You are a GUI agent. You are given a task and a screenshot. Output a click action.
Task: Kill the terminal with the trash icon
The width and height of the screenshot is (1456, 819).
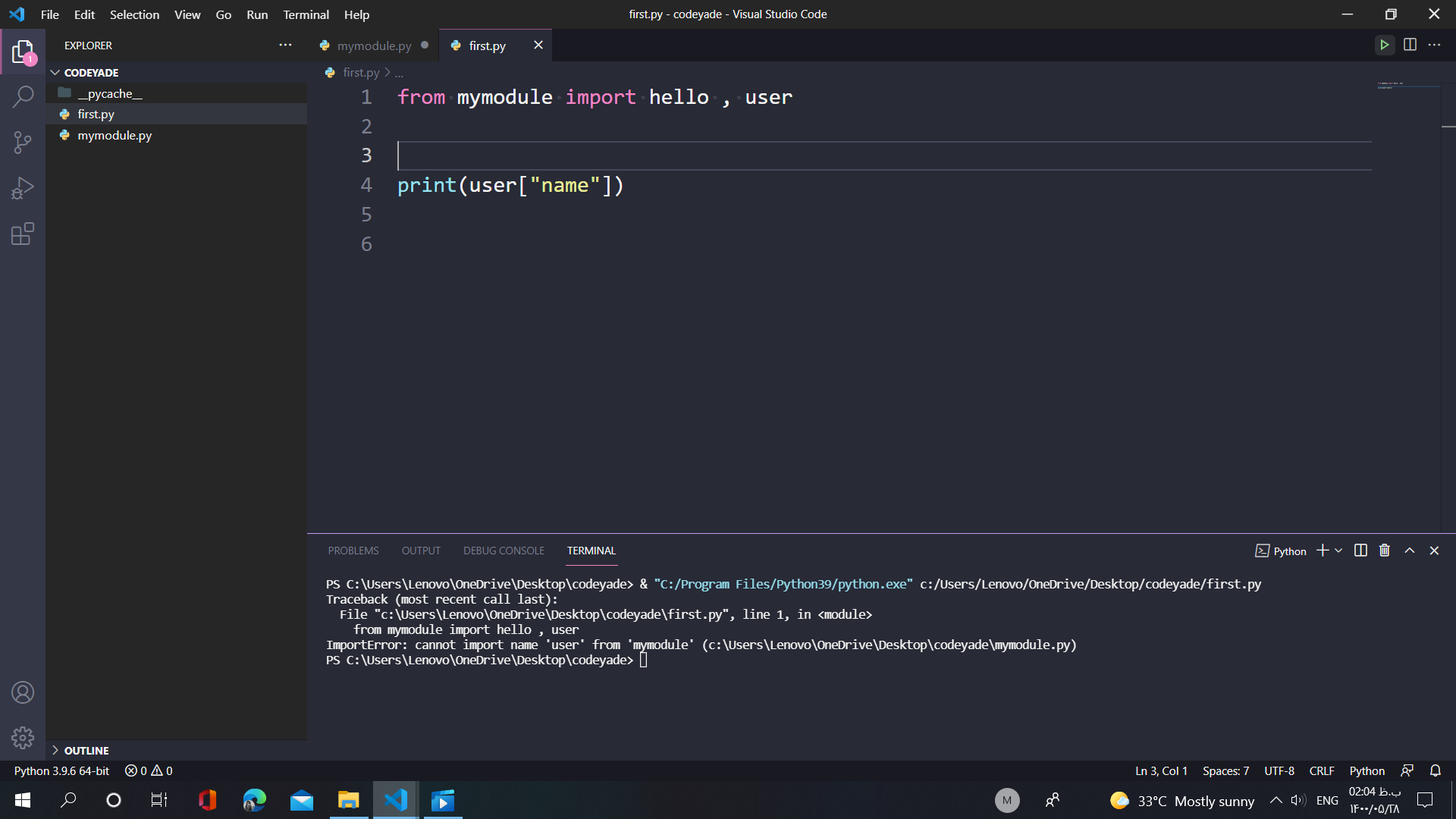(x=1385, y=551)
